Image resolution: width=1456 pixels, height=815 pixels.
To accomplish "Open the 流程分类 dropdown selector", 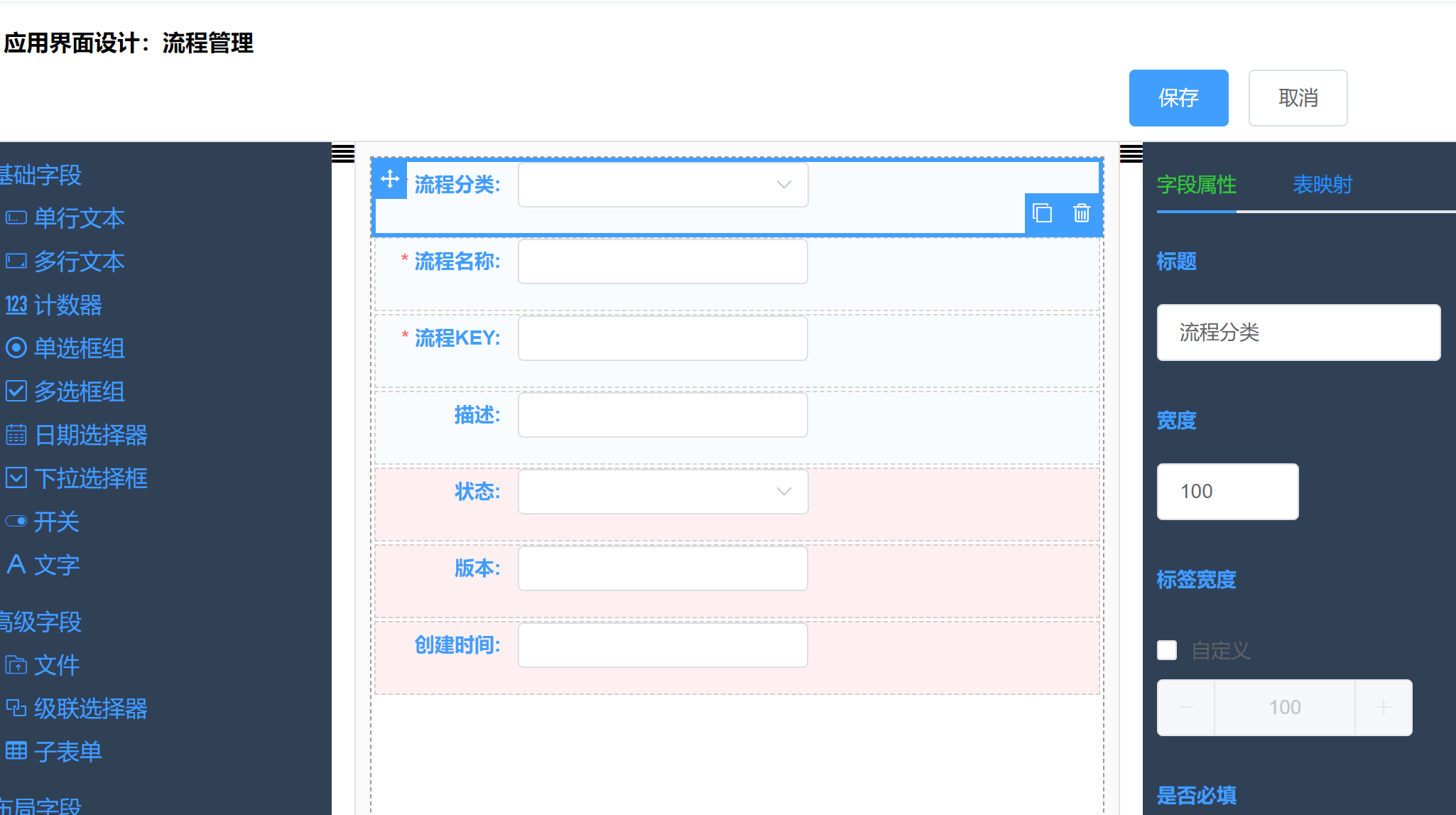I will [662, 185].
